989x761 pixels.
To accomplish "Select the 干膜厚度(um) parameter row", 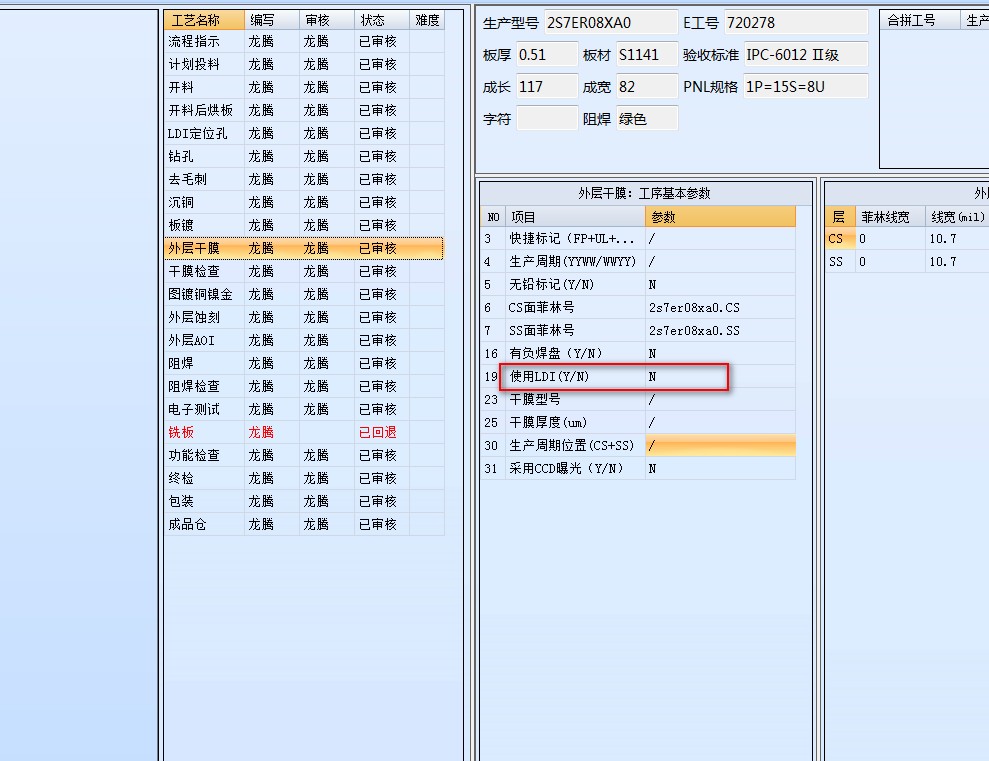I will tap(638, 422).
